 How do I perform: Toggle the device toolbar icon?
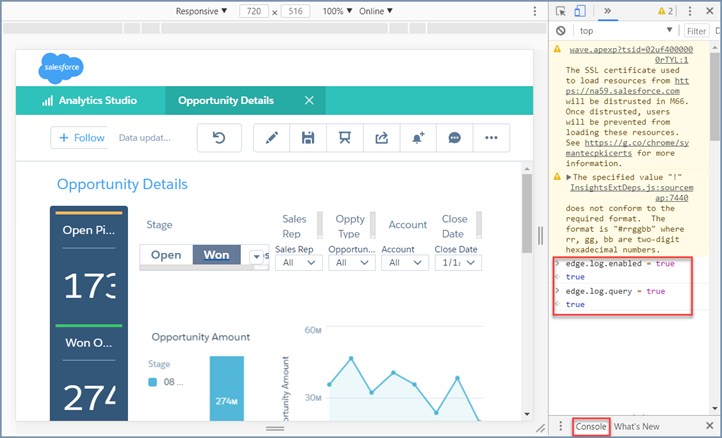coord(580,11)
